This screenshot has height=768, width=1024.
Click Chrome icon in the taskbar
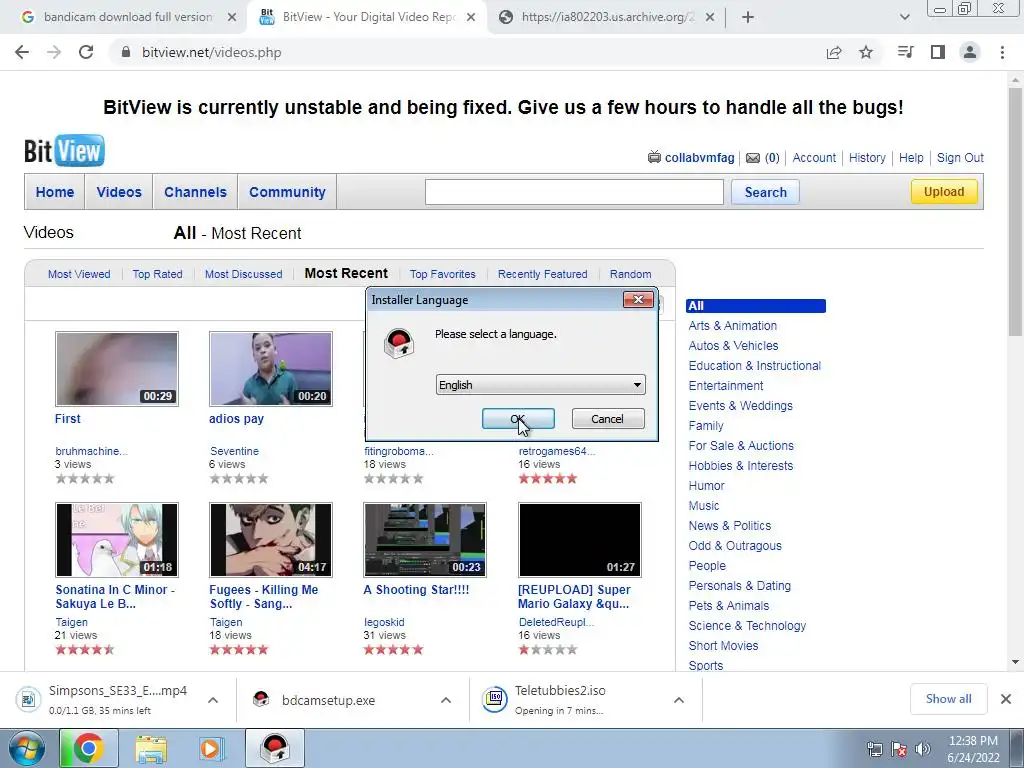click(x=88, y=748)
